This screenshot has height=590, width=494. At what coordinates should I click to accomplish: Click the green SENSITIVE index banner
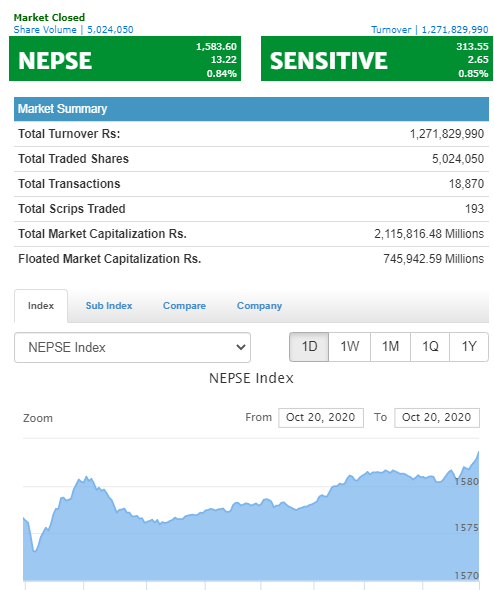pyautogui.click(x=377, y=59)
